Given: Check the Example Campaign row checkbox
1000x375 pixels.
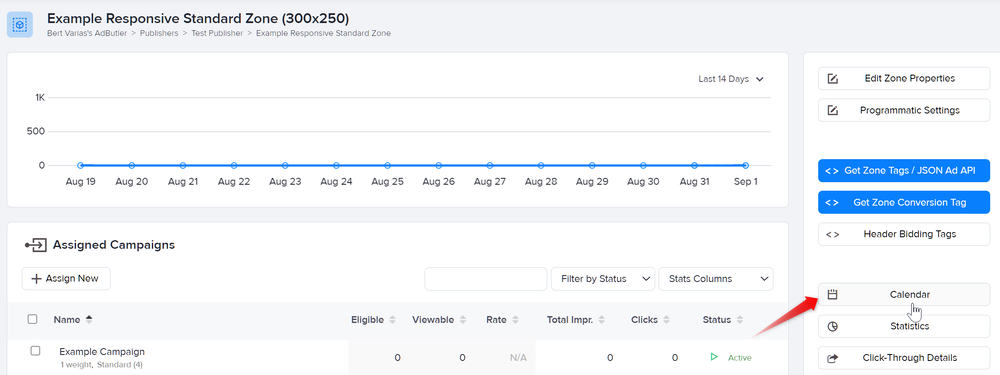Looking at the screenshot, I should [x=36, y=351].
